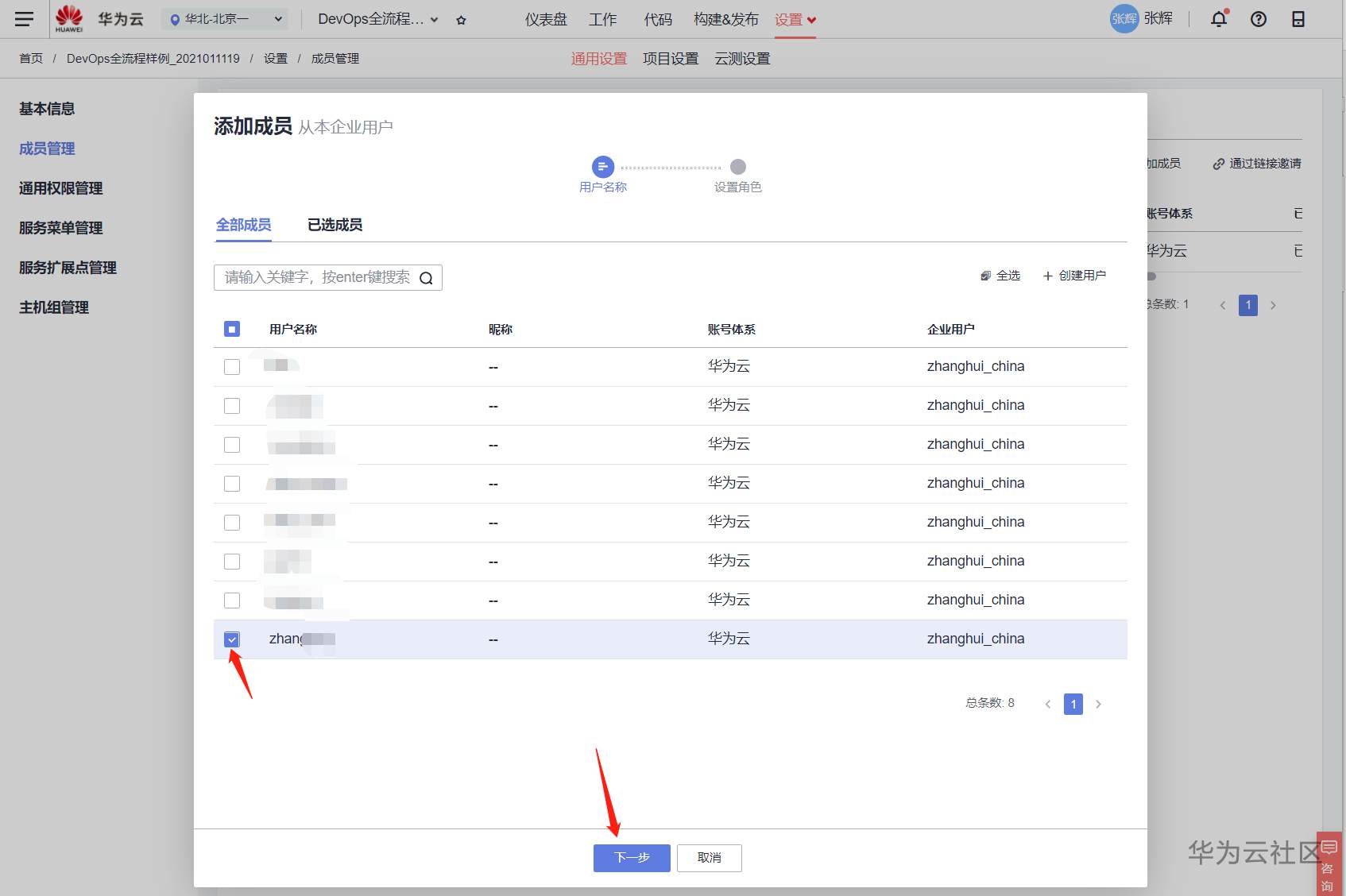Open 服务菜单管理 in the sidebar
The width and height of the screenshot is (1346, 896).
click(61, 228)
